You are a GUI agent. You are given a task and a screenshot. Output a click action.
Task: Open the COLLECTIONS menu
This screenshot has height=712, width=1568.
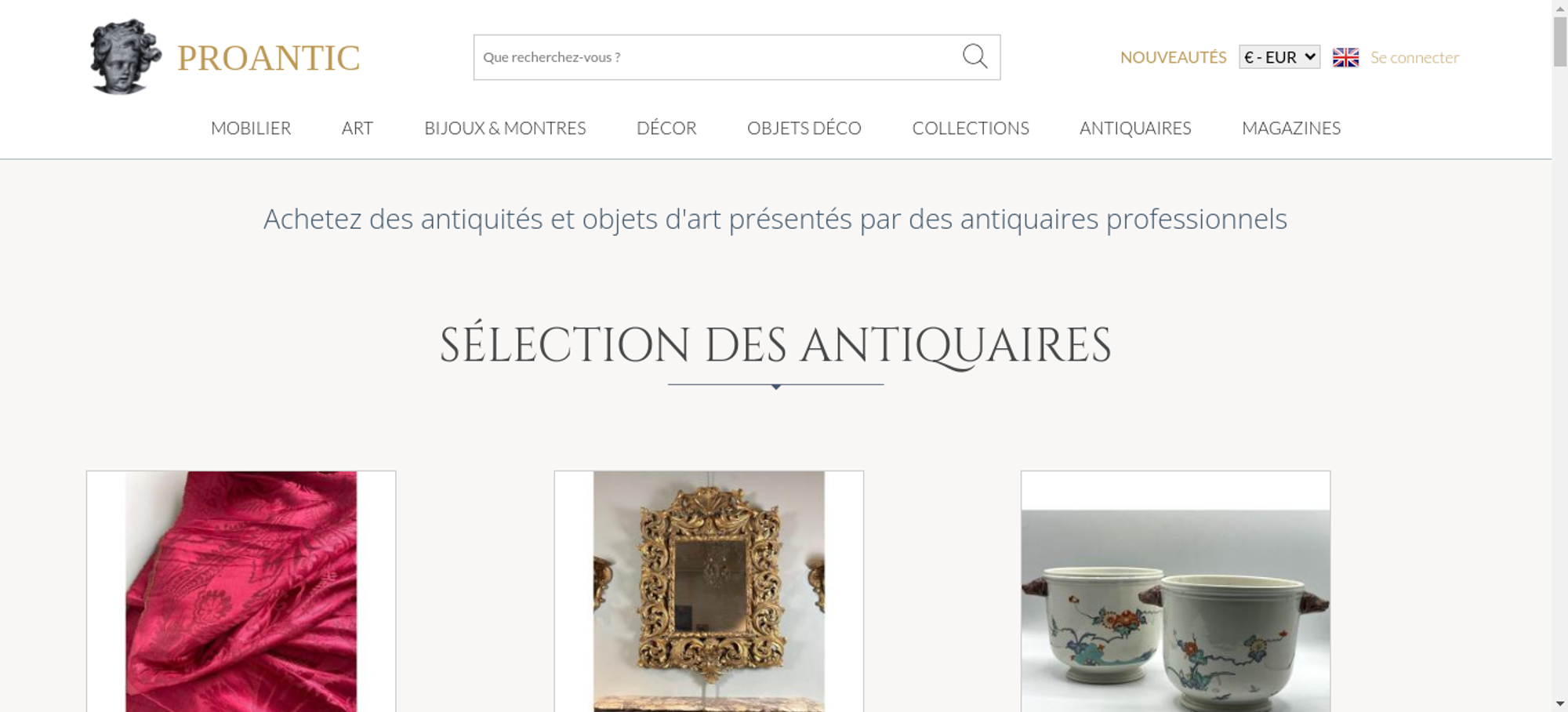971,128
